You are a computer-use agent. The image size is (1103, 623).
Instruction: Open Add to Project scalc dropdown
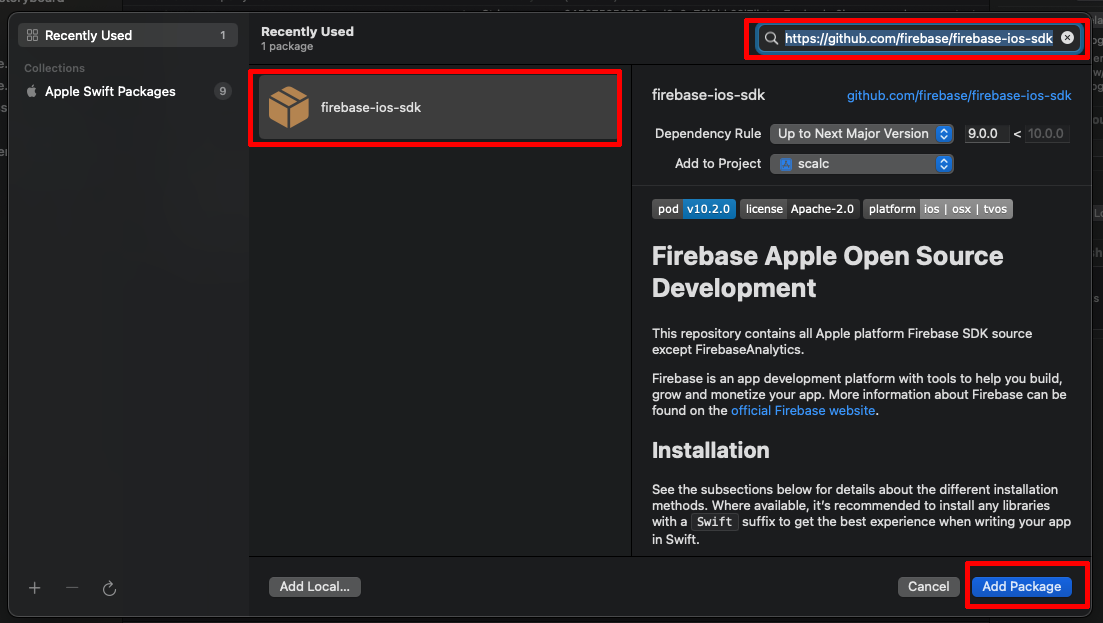[x=862, y=164]
